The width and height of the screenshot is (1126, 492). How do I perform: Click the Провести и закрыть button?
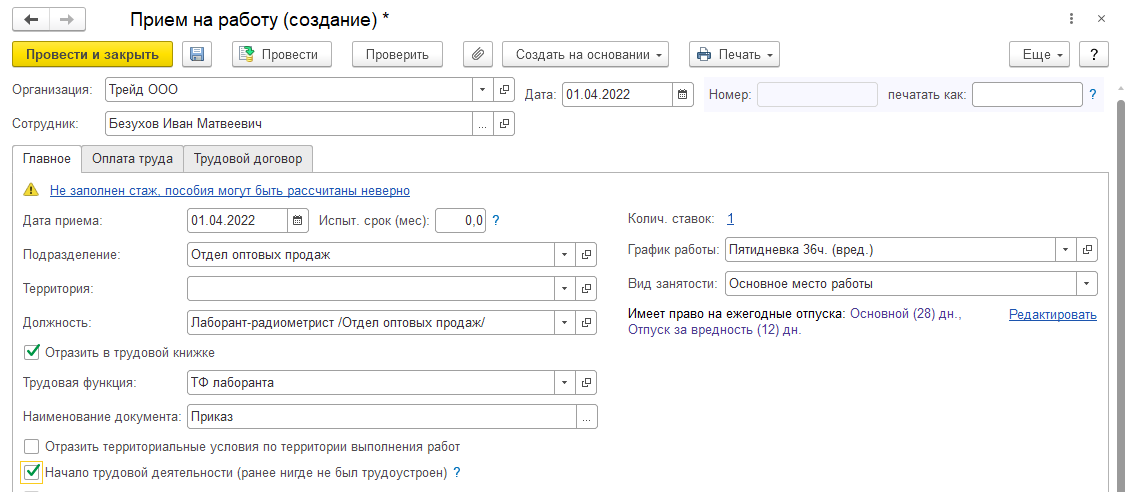[92, 55]
